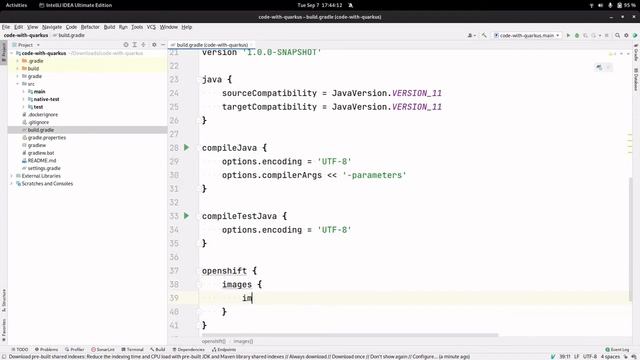Viewport: 640px width, 360px height.
Task: Click the Run with Coverage icon
Action: tap(585, 36)
